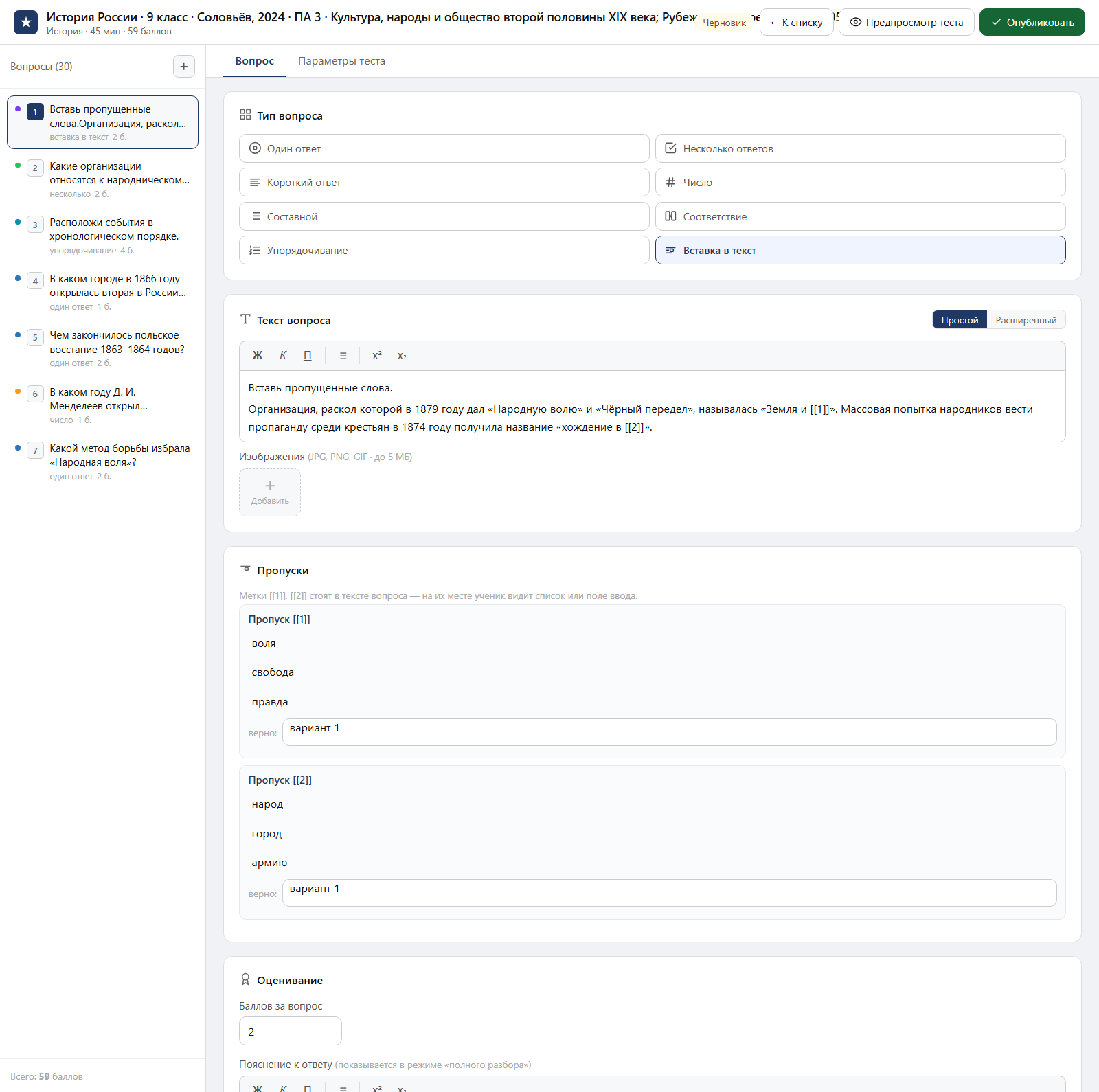Switch editor to 'Расширенный' mode

(x=1026, y=320)
